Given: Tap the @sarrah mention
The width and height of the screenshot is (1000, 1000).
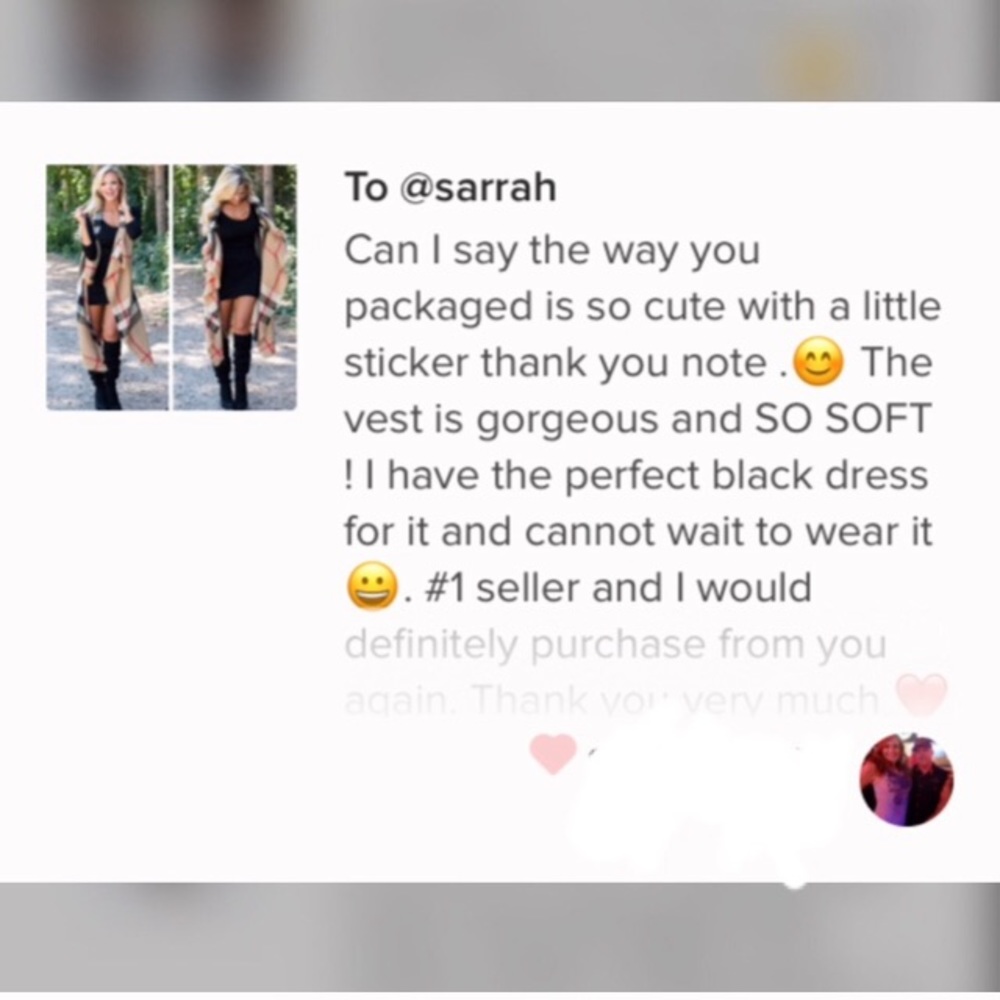Looking at the screenshot, I should pos(478,188).
